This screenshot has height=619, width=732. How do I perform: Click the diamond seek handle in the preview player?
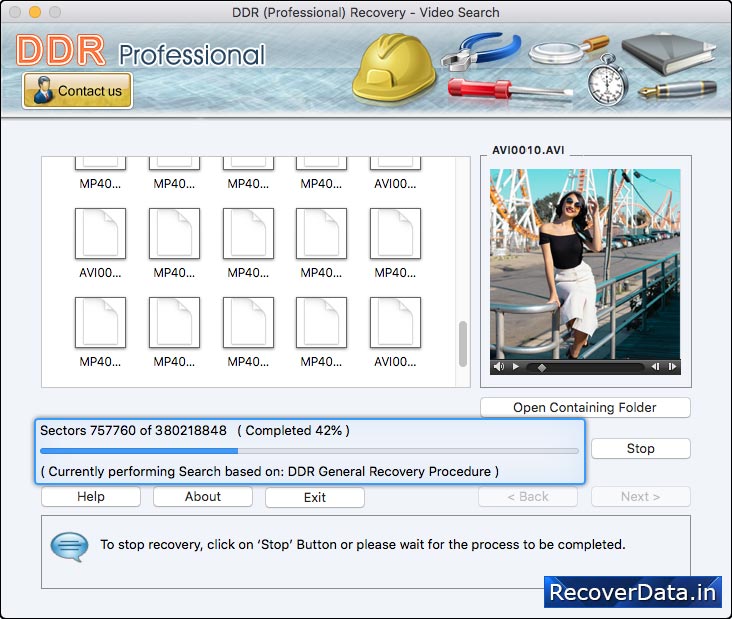coord(542,367)
